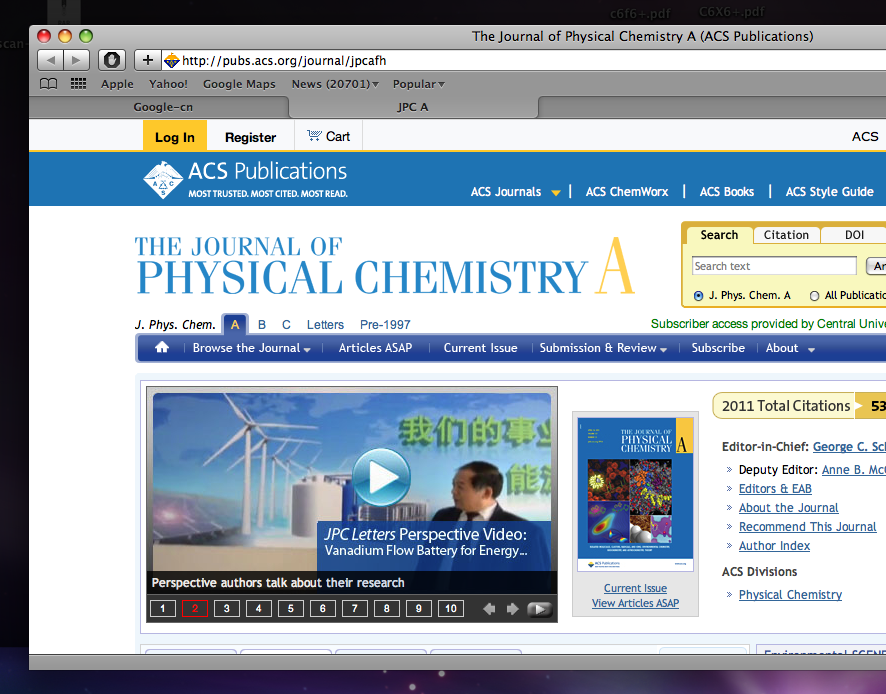886x694 pixels.
Task: Select carousel slide 2
Action: pyautogui.click(x=195, y=609)
